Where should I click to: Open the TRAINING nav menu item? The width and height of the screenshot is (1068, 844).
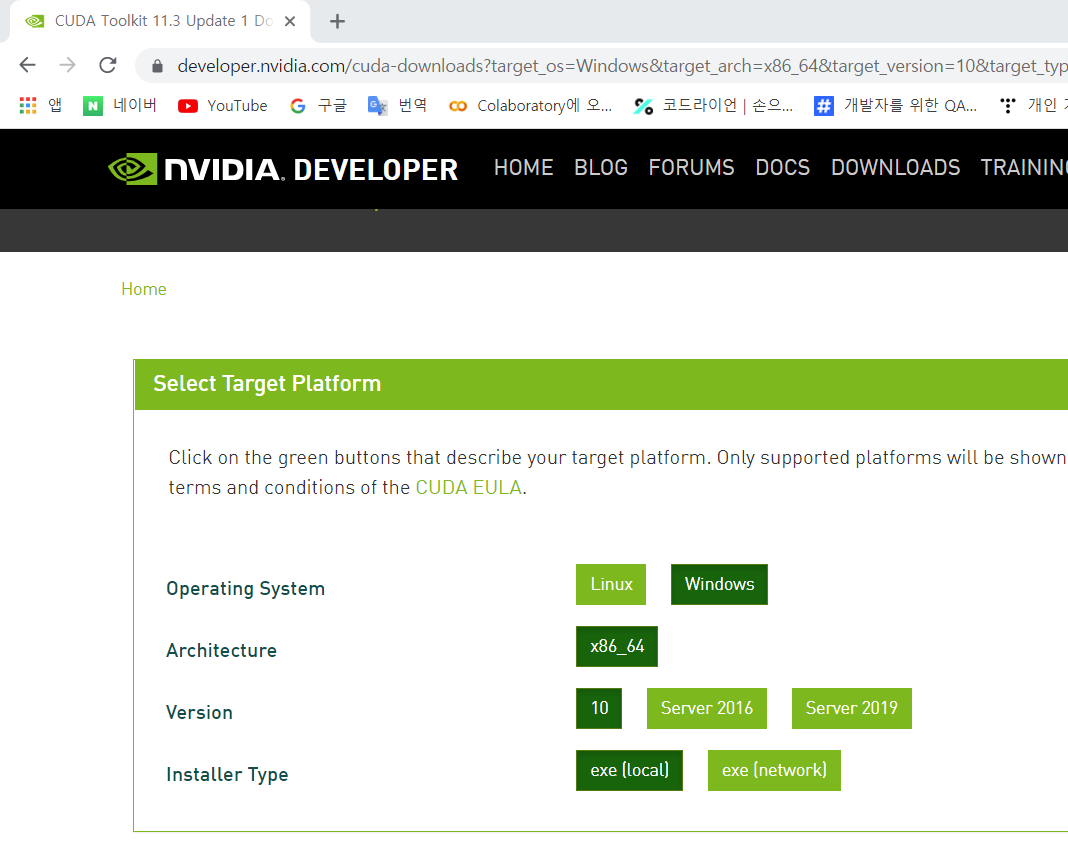(x=1024, y=168)
